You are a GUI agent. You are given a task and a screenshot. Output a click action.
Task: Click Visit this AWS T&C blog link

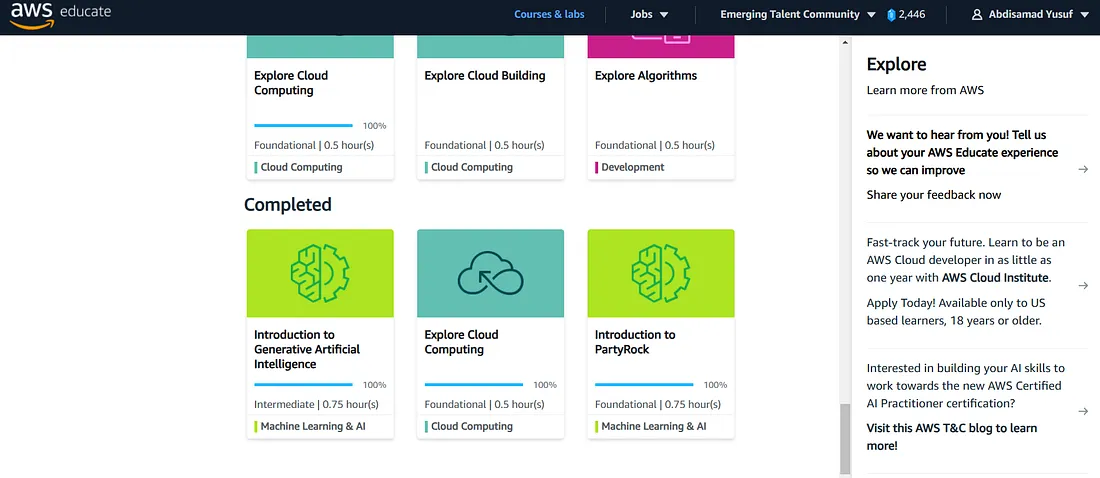(x=952, y=437)
